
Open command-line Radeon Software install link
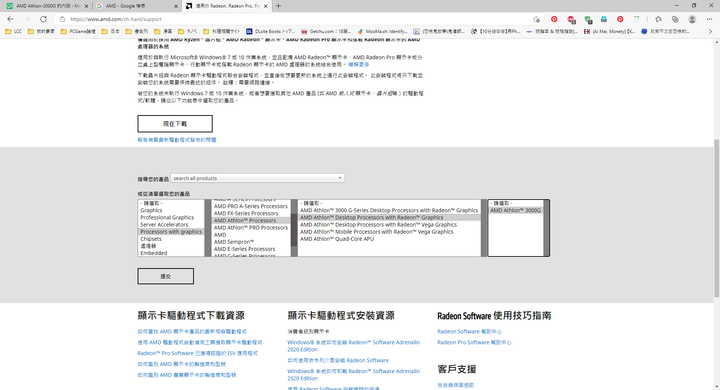point(338,361)
